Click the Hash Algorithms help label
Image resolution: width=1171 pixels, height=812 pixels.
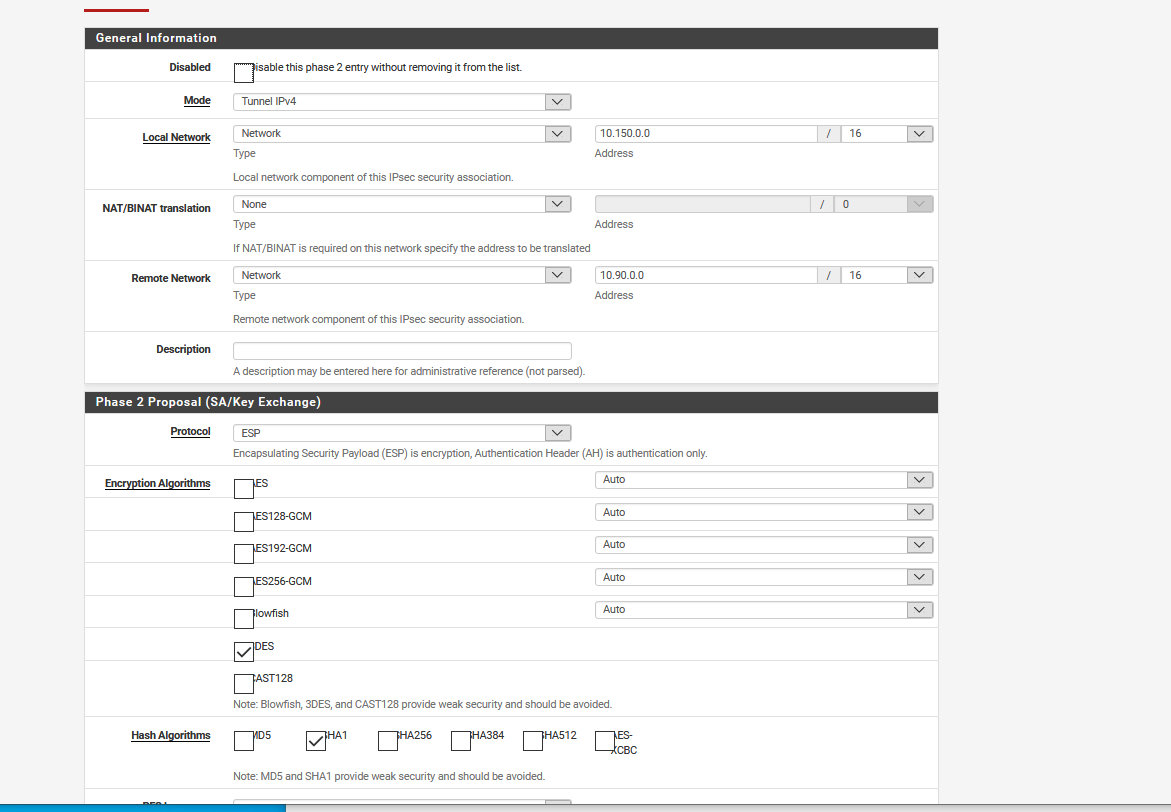point(171,735)
